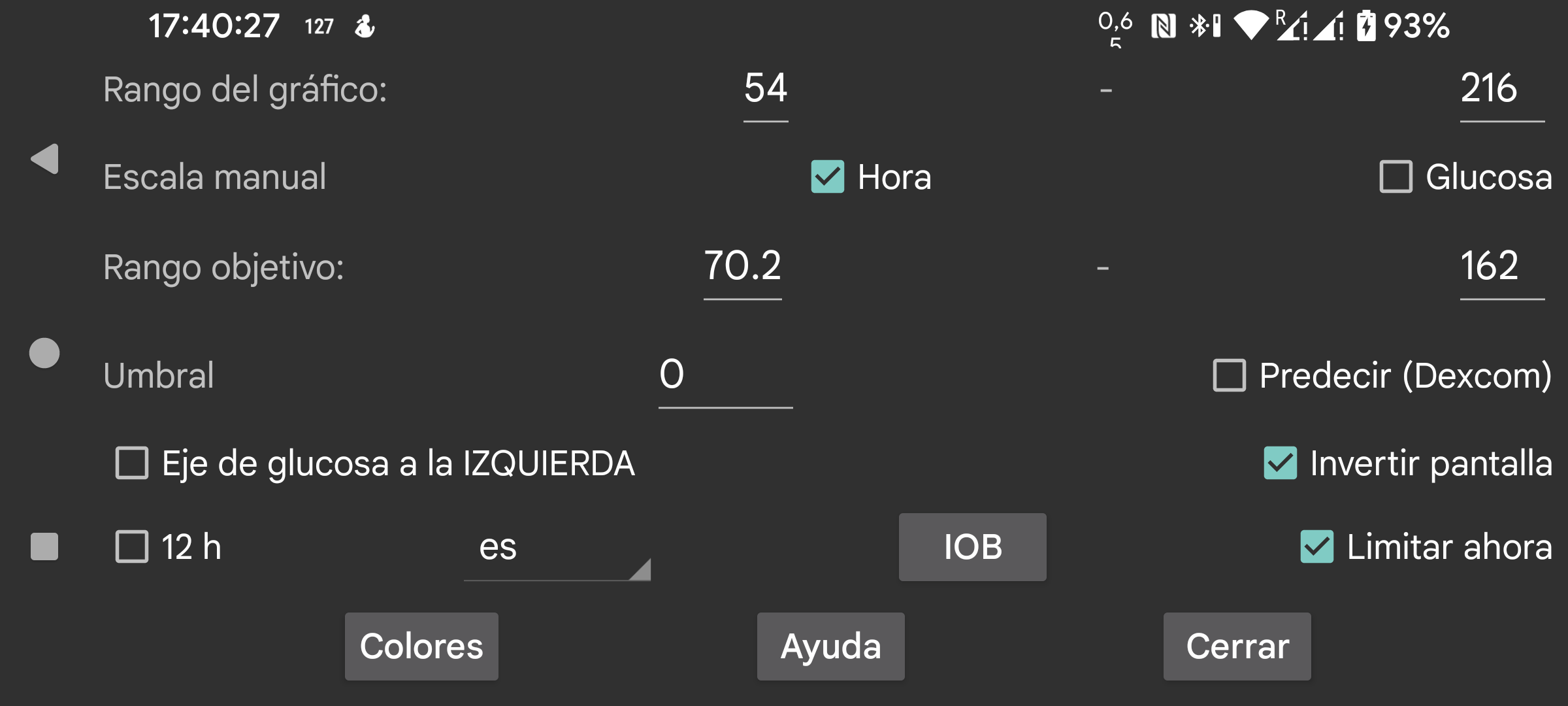This screenshot has height=706, width=1568.
Task: Enable the 12 h display option
Action: (131, 546)
